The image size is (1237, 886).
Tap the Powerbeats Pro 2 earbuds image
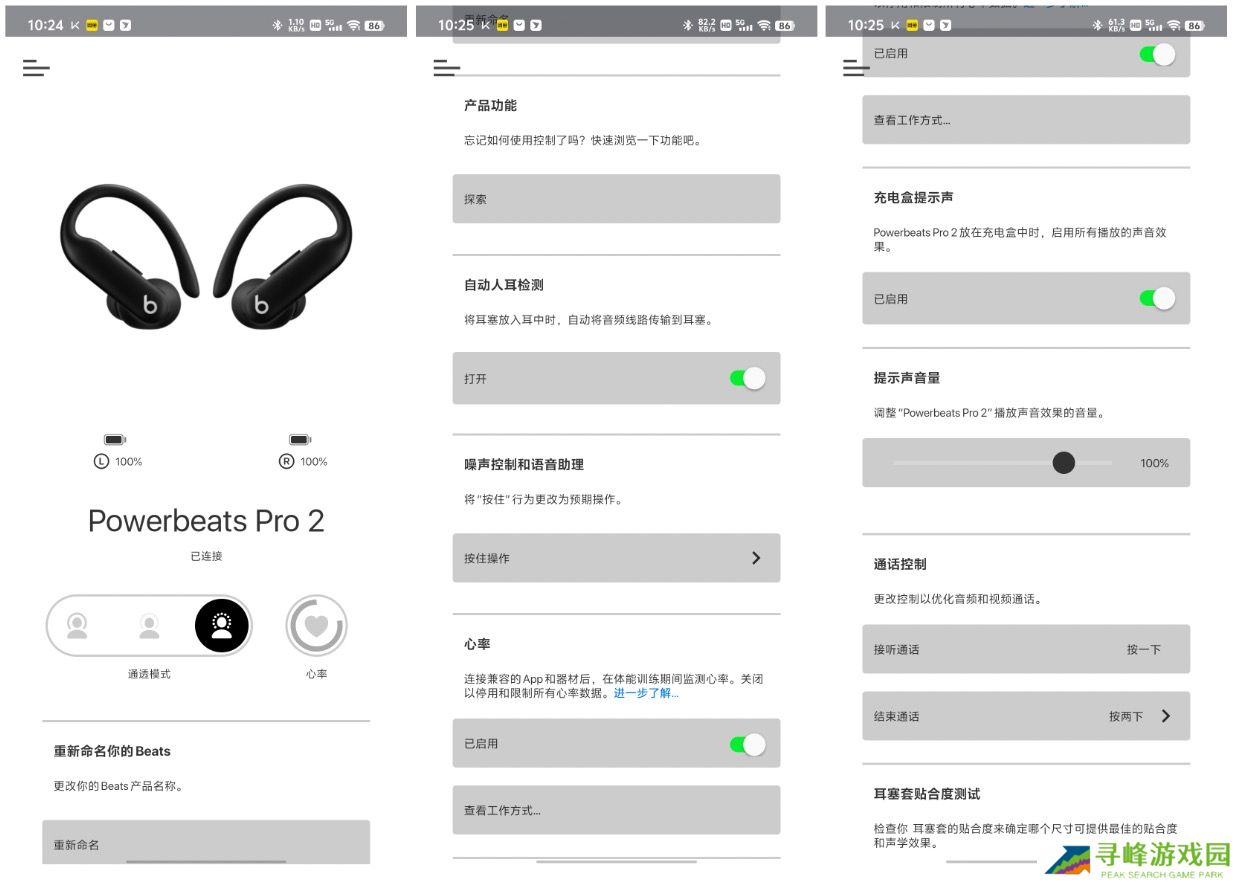point(206,255)
